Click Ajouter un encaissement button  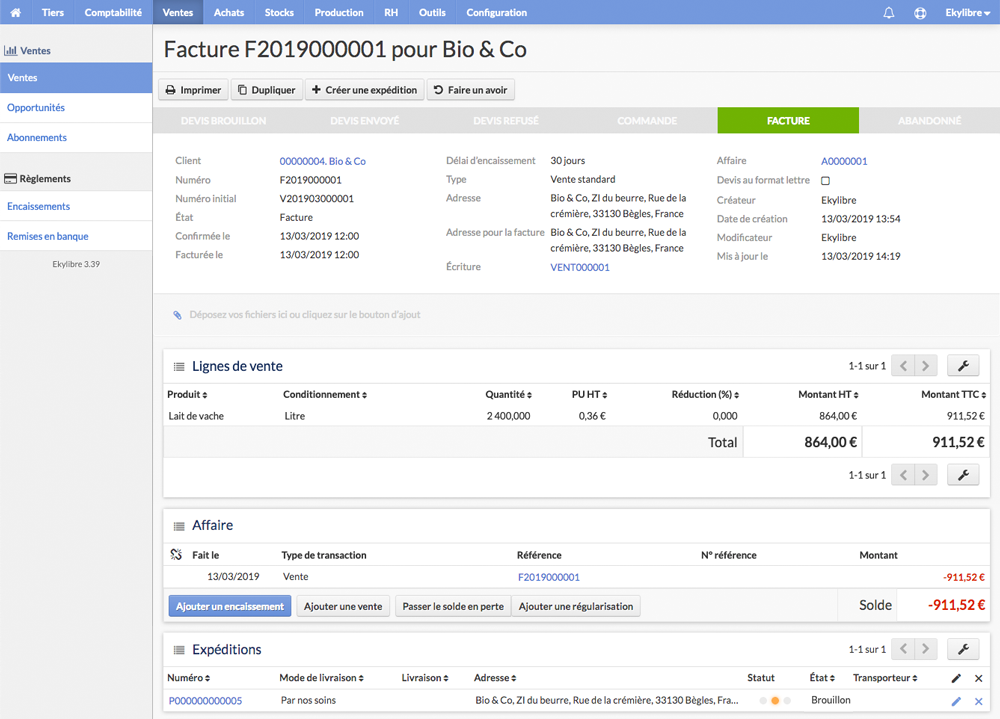(x=230, y=606)
